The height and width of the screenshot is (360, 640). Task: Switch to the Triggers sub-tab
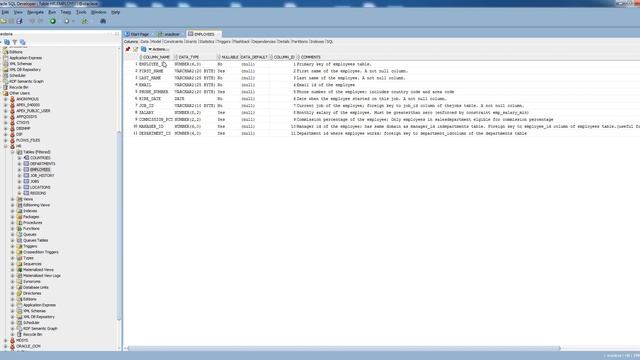pos(223,42)
